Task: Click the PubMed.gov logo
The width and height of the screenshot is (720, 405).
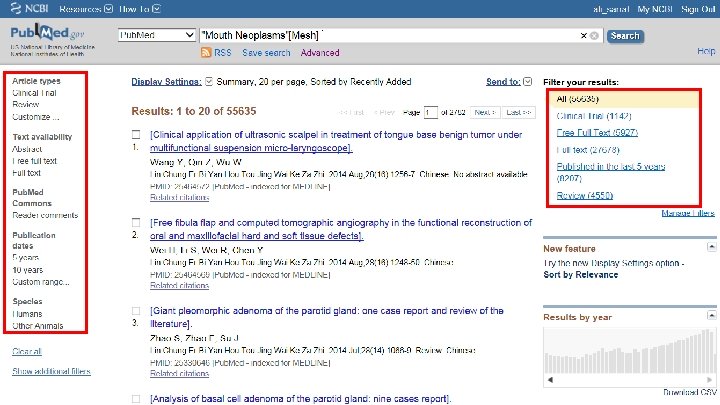Action: (x=47, y=33)
